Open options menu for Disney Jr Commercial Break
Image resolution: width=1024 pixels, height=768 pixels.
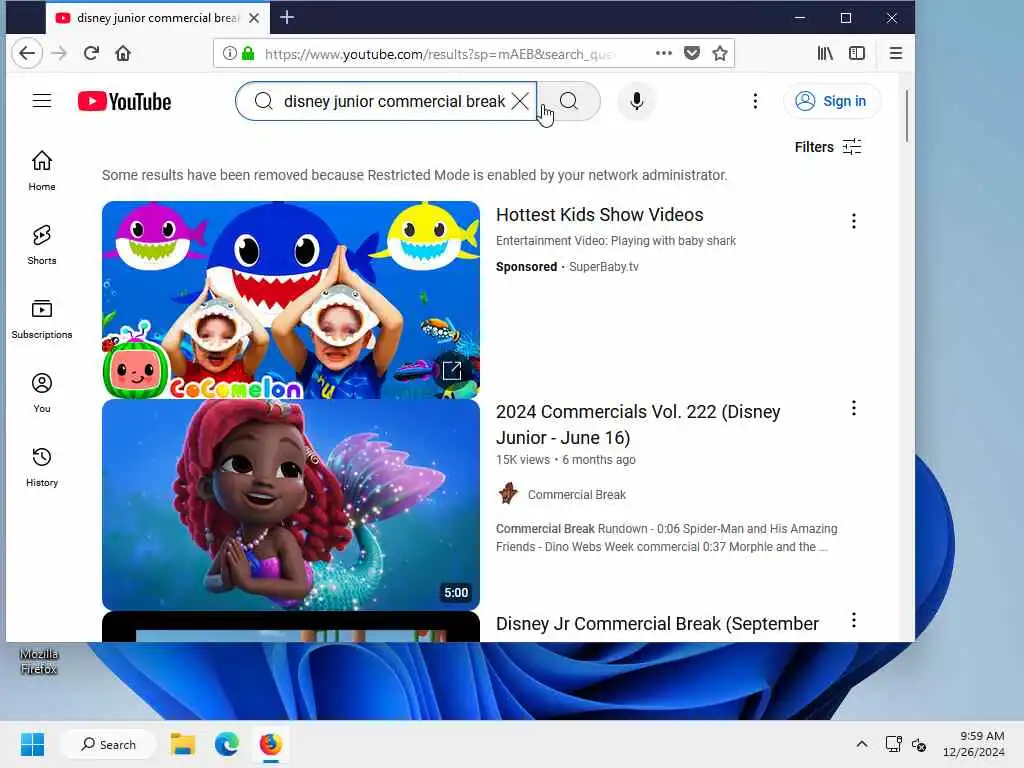(854, 620)
